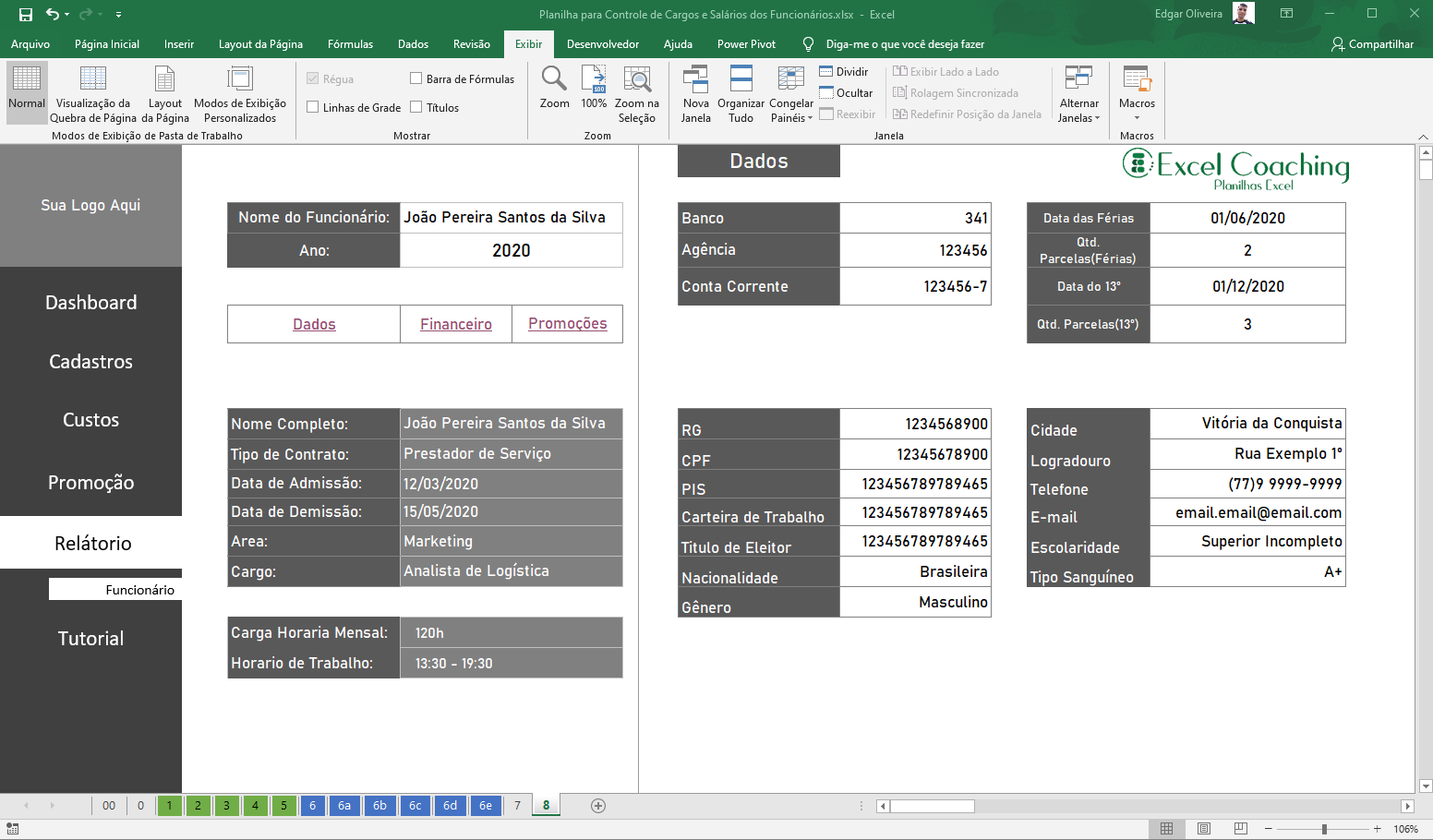Switch to sheet tab 6a
Viewport: 1433px width, 840px height.
click(x=344, y=806)
